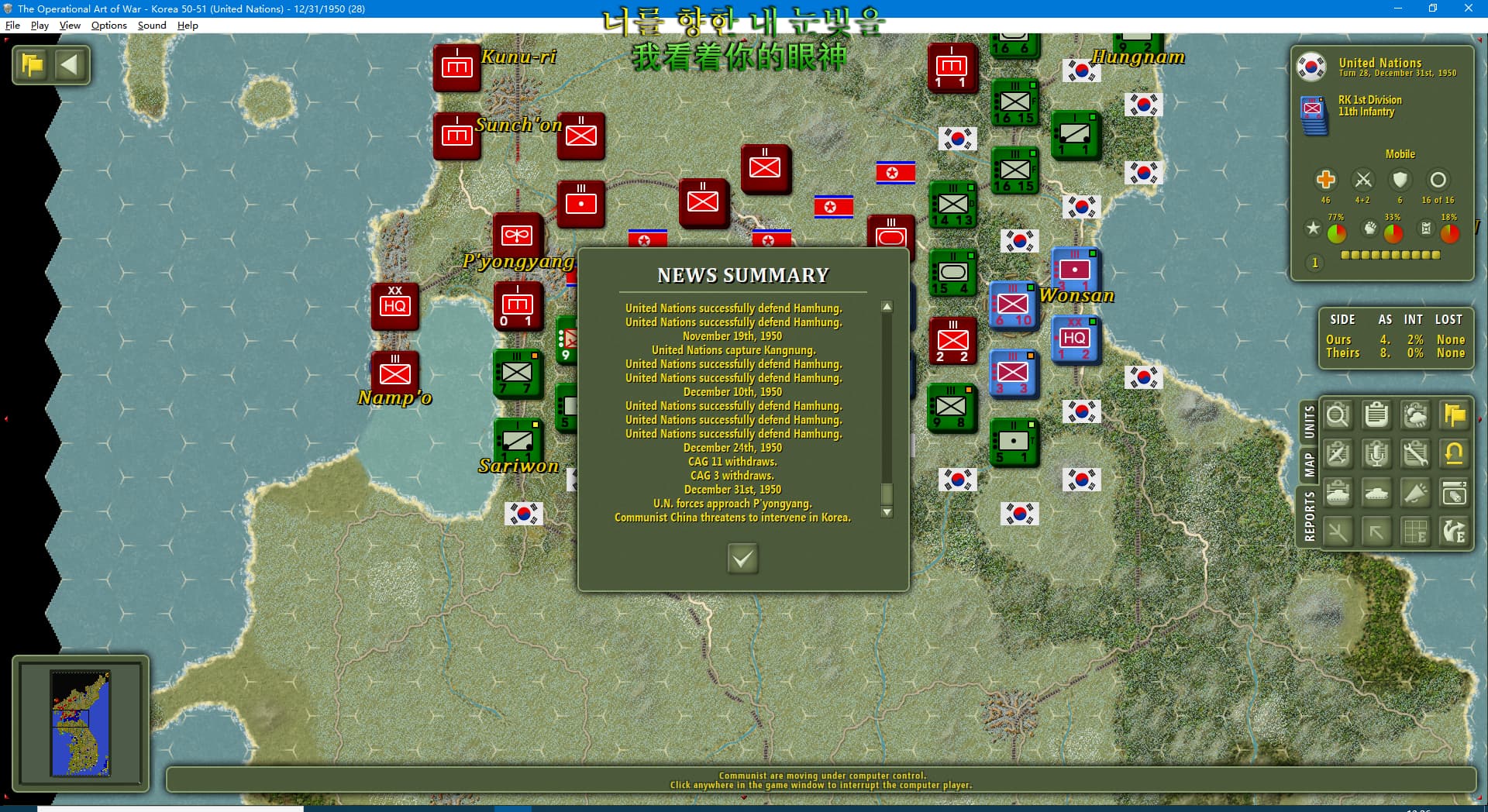
Task: Open the Options menu
Action: (x=108, y=25)
